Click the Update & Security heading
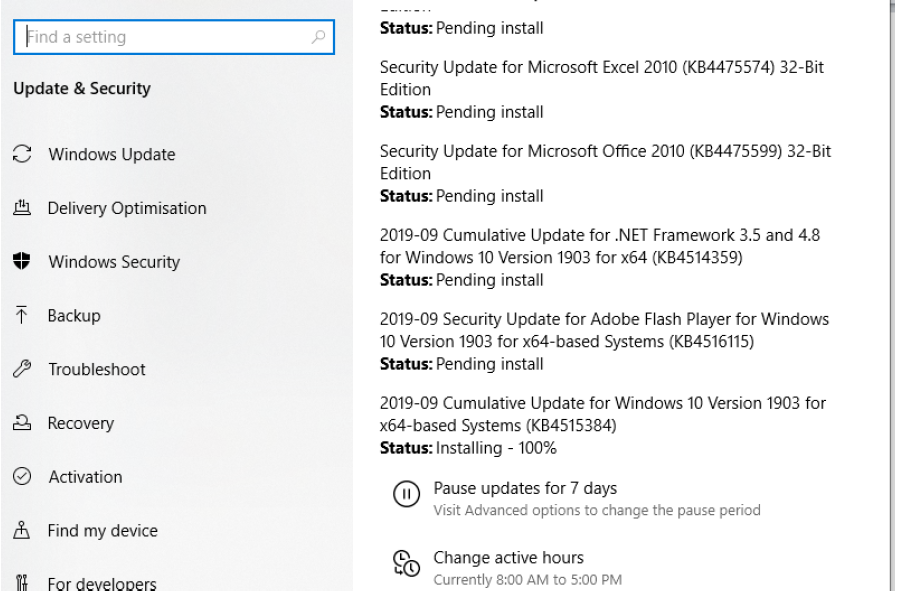 point(82,88)
